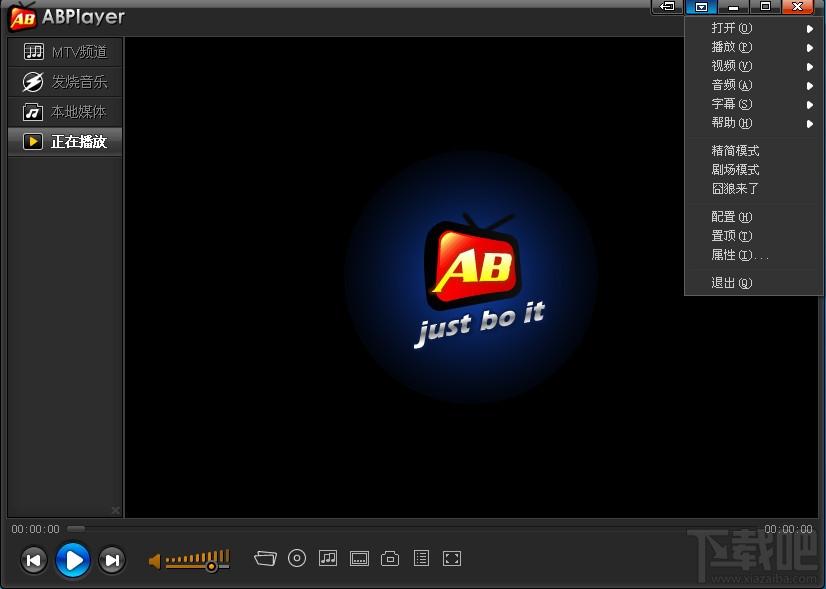Close the sidebar with small x
Viewport: 826px width, 589px height.
pos(115,510)
